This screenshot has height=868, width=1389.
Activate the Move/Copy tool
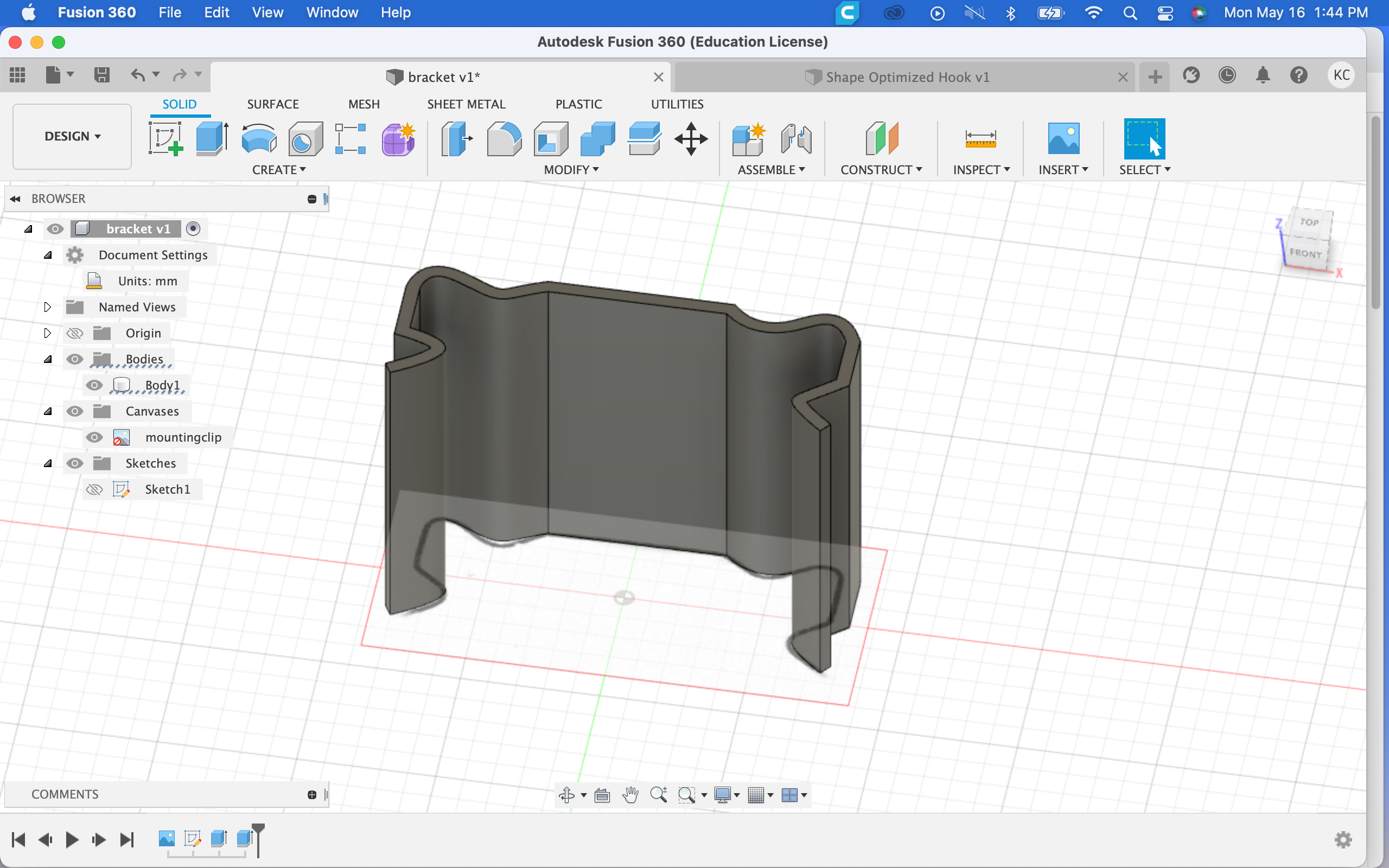[x=691, y=138]
